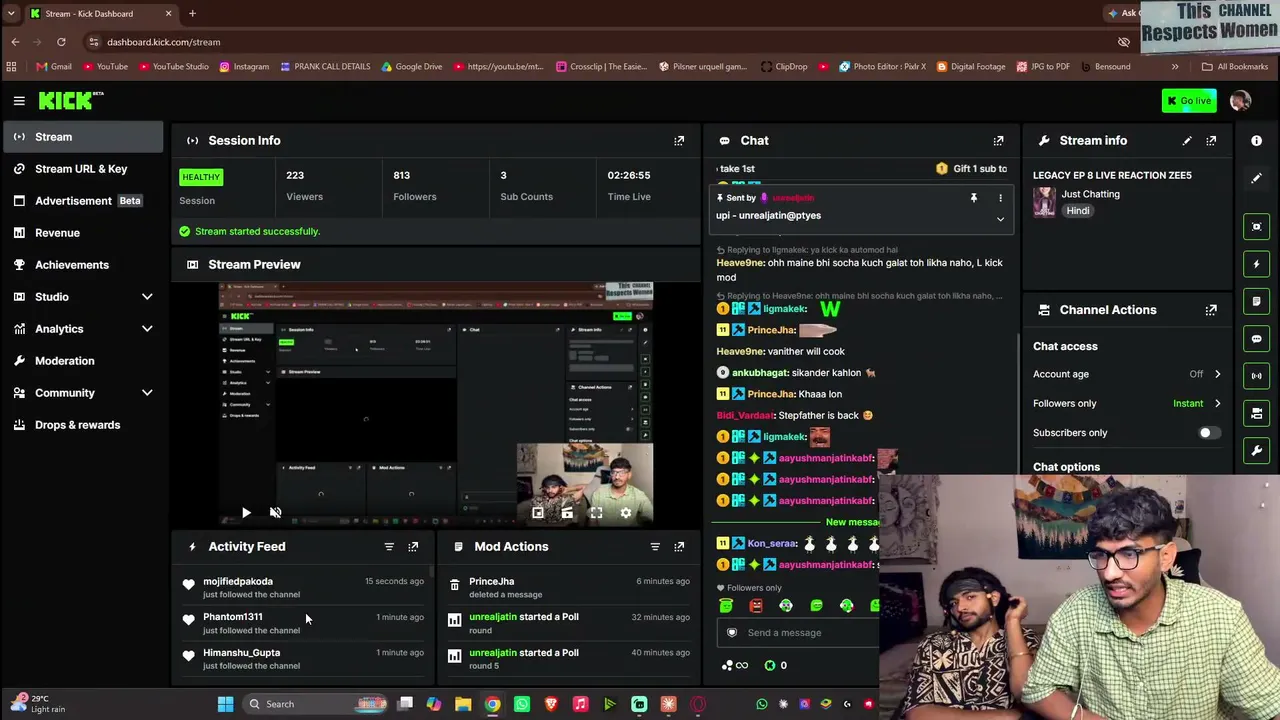The width and height of the screenshot is (1280, 720).
Task: Reload the browser page
Action: [61, 42]
